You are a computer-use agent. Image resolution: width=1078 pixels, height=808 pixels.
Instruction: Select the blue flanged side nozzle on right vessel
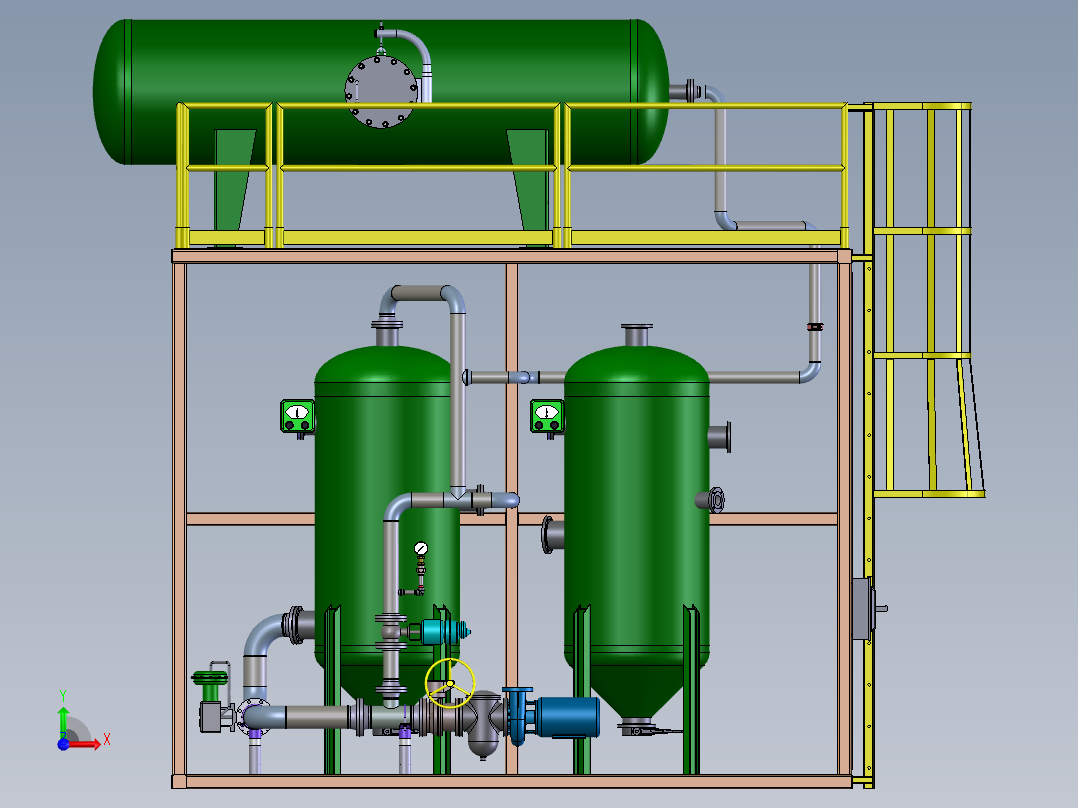pyautogui.click(x=712, y=500)
